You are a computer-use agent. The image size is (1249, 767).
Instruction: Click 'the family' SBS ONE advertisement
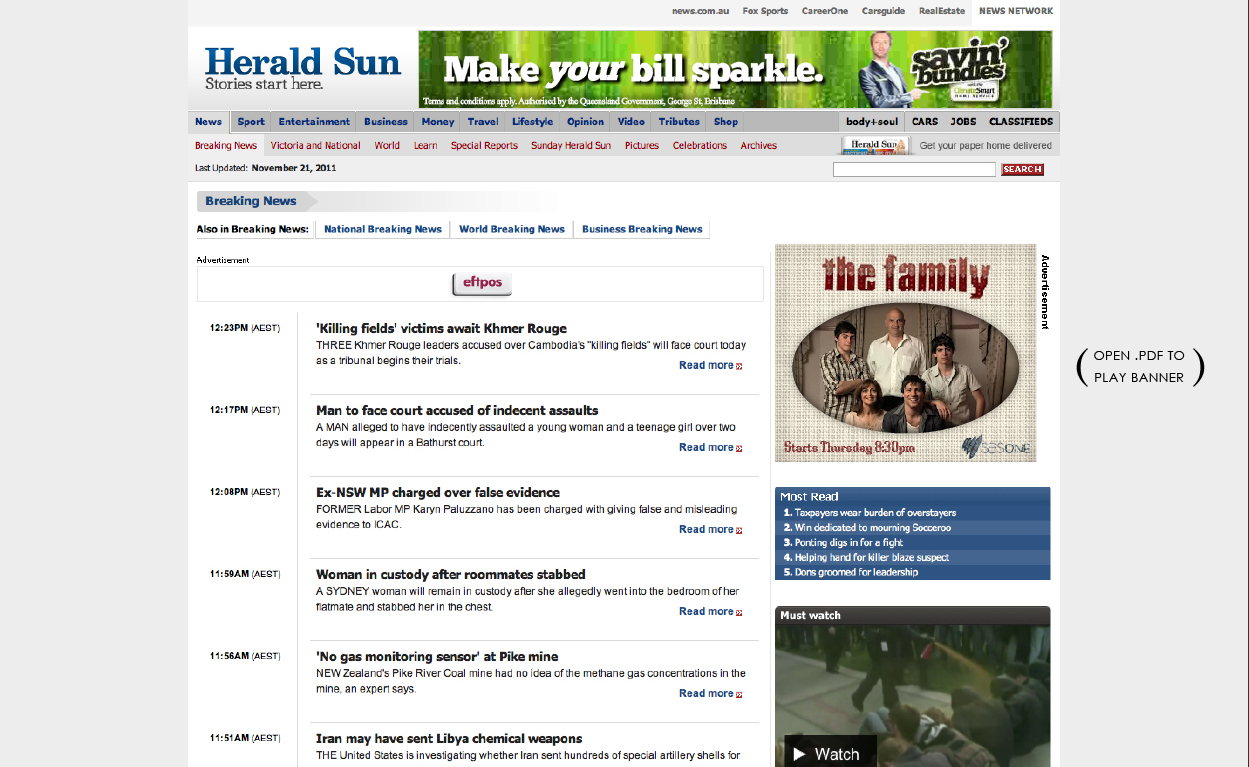click(905, 353)
